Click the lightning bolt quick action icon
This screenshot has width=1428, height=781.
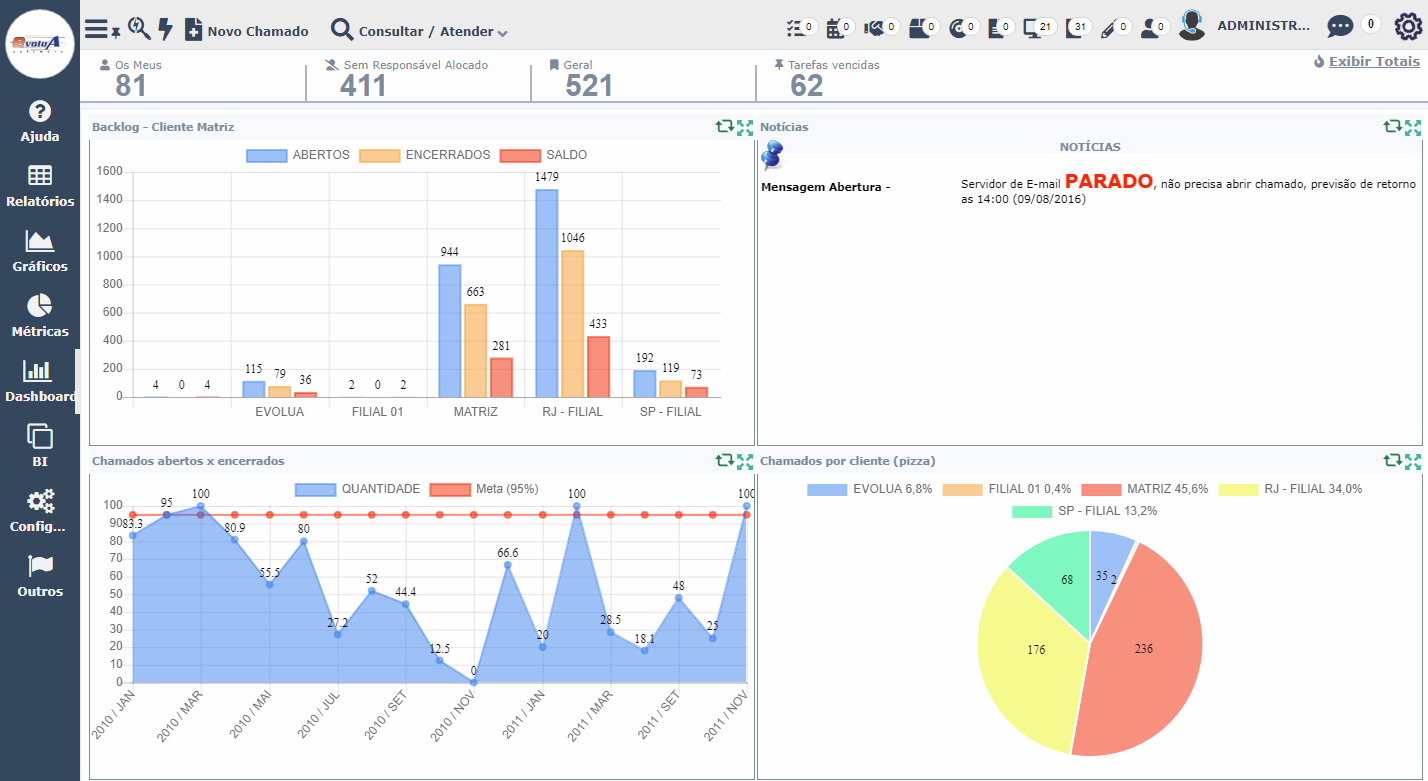coord(165,30)
